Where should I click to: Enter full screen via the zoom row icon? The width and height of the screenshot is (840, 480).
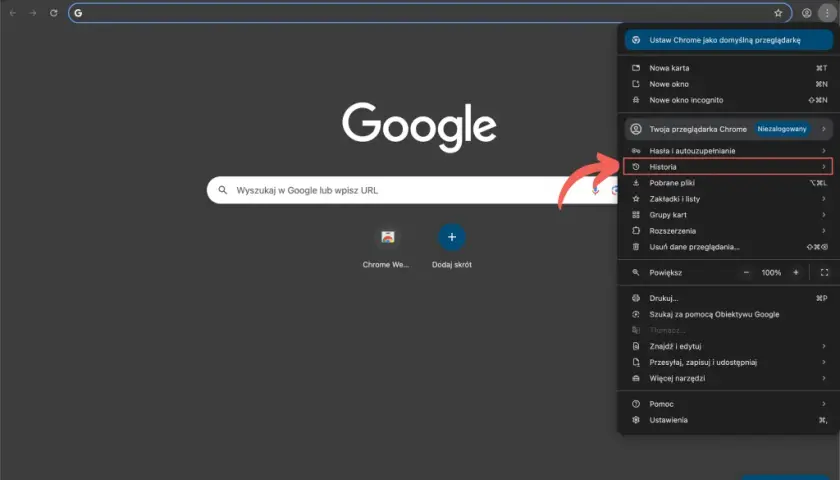pos(824,273)
